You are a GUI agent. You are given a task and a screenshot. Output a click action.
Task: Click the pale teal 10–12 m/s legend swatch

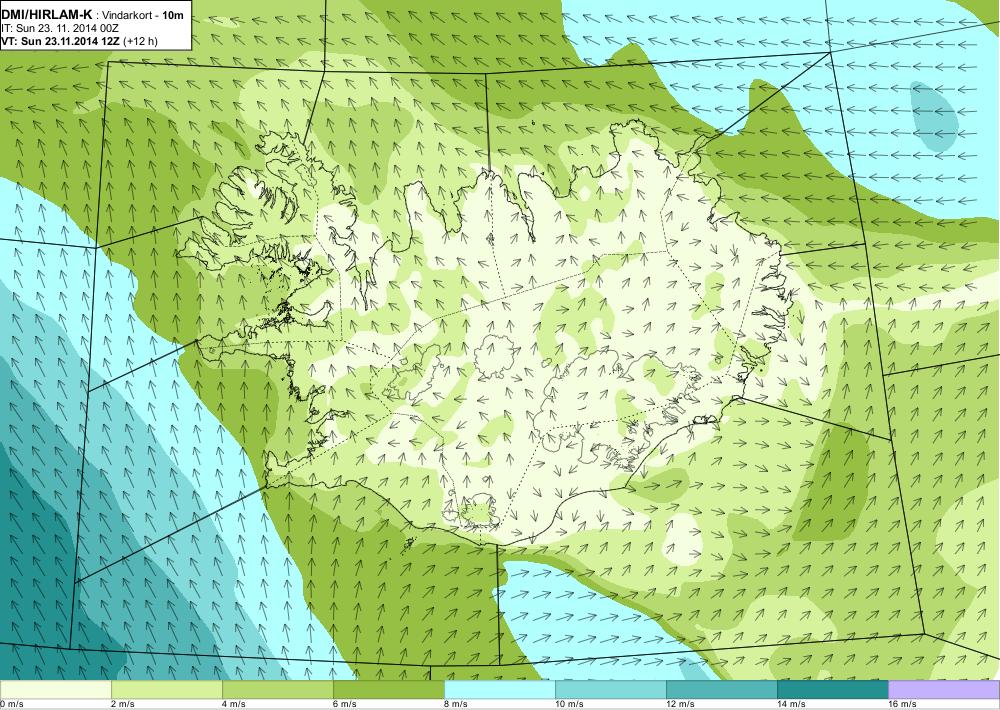pos(611,690)
